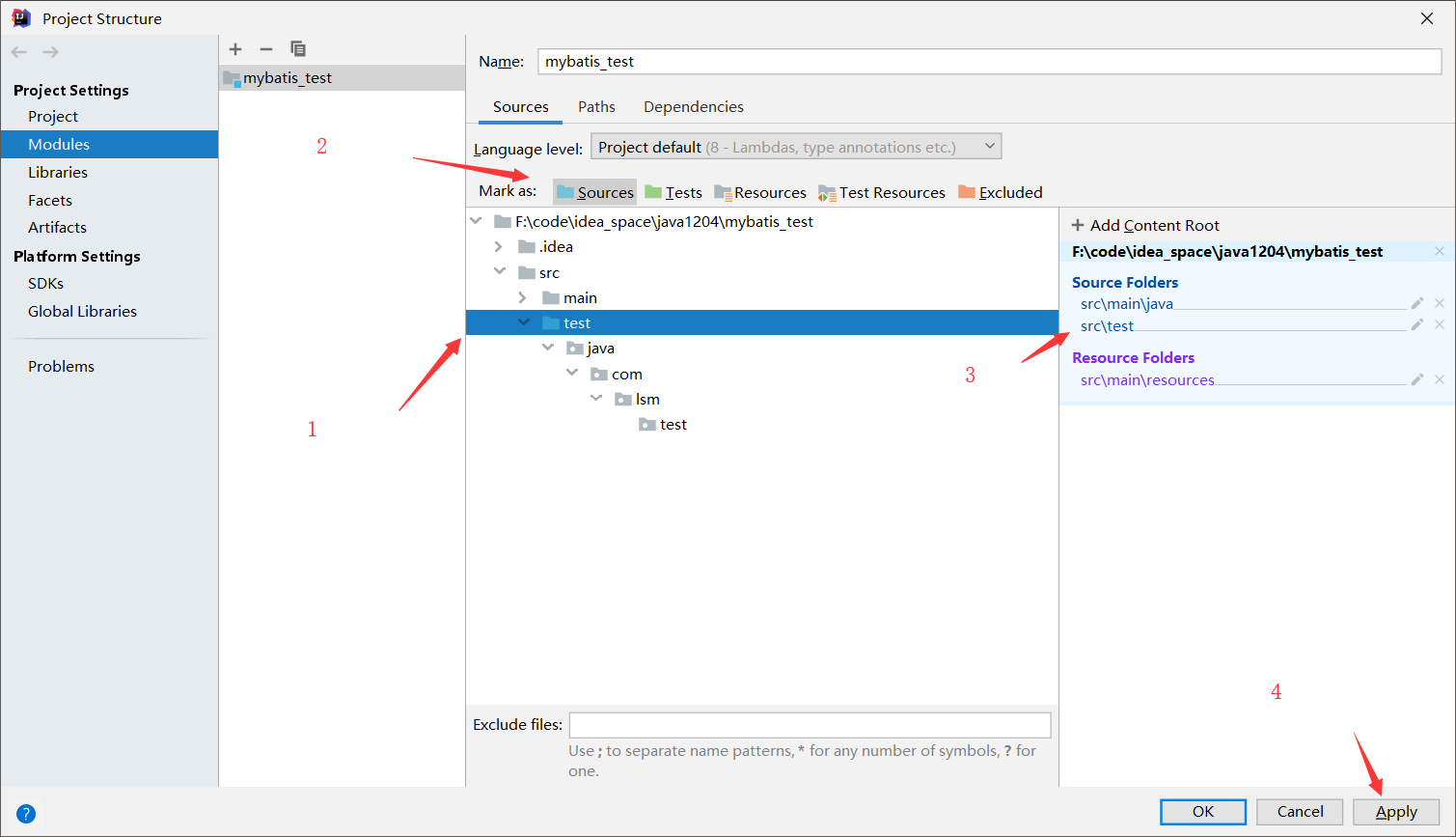Switch to the Dependencies tab
This screenshot has height=837, width=1456.
click(693, 106)
